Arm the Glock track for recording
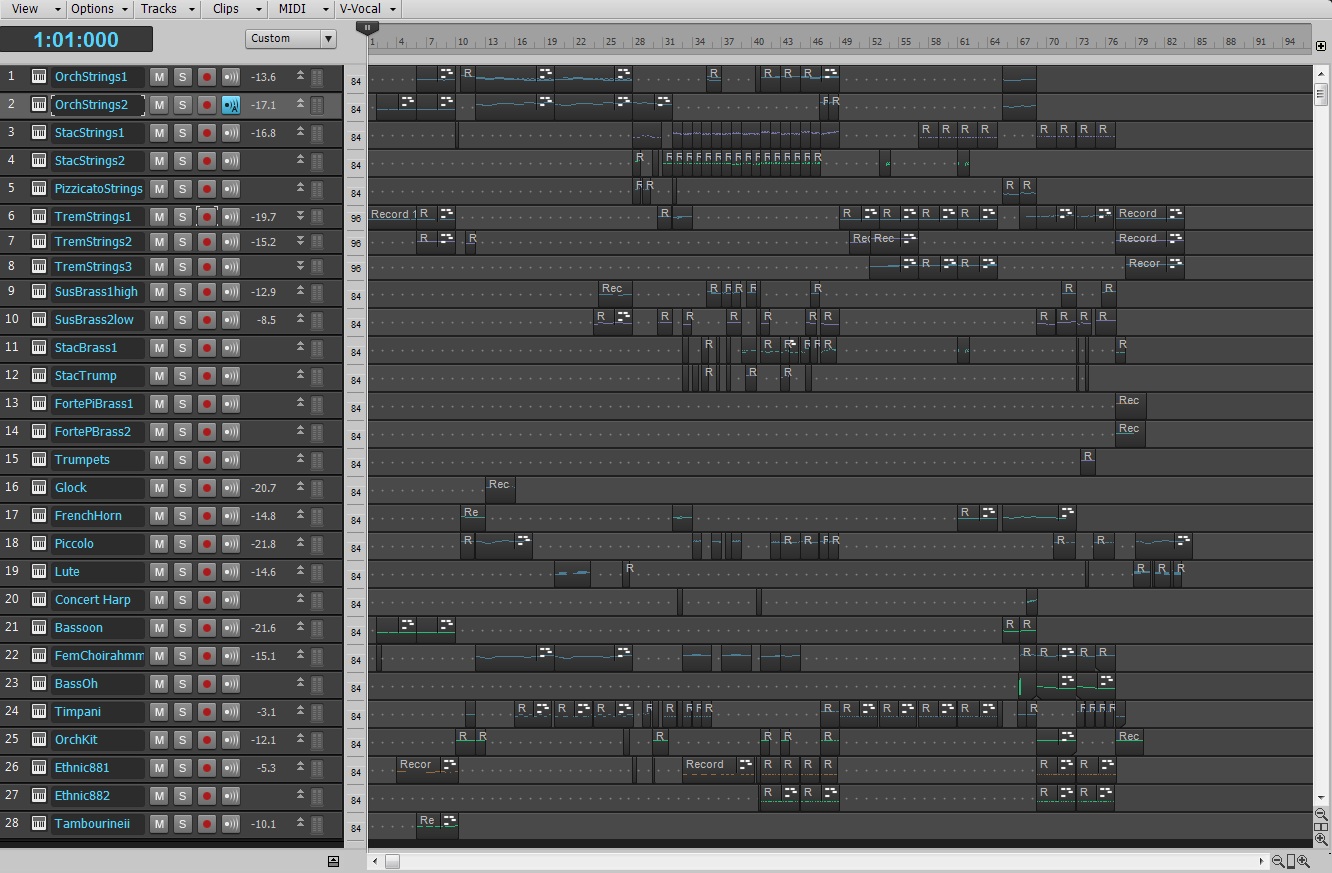1332x873 pixels. point(207,488)
